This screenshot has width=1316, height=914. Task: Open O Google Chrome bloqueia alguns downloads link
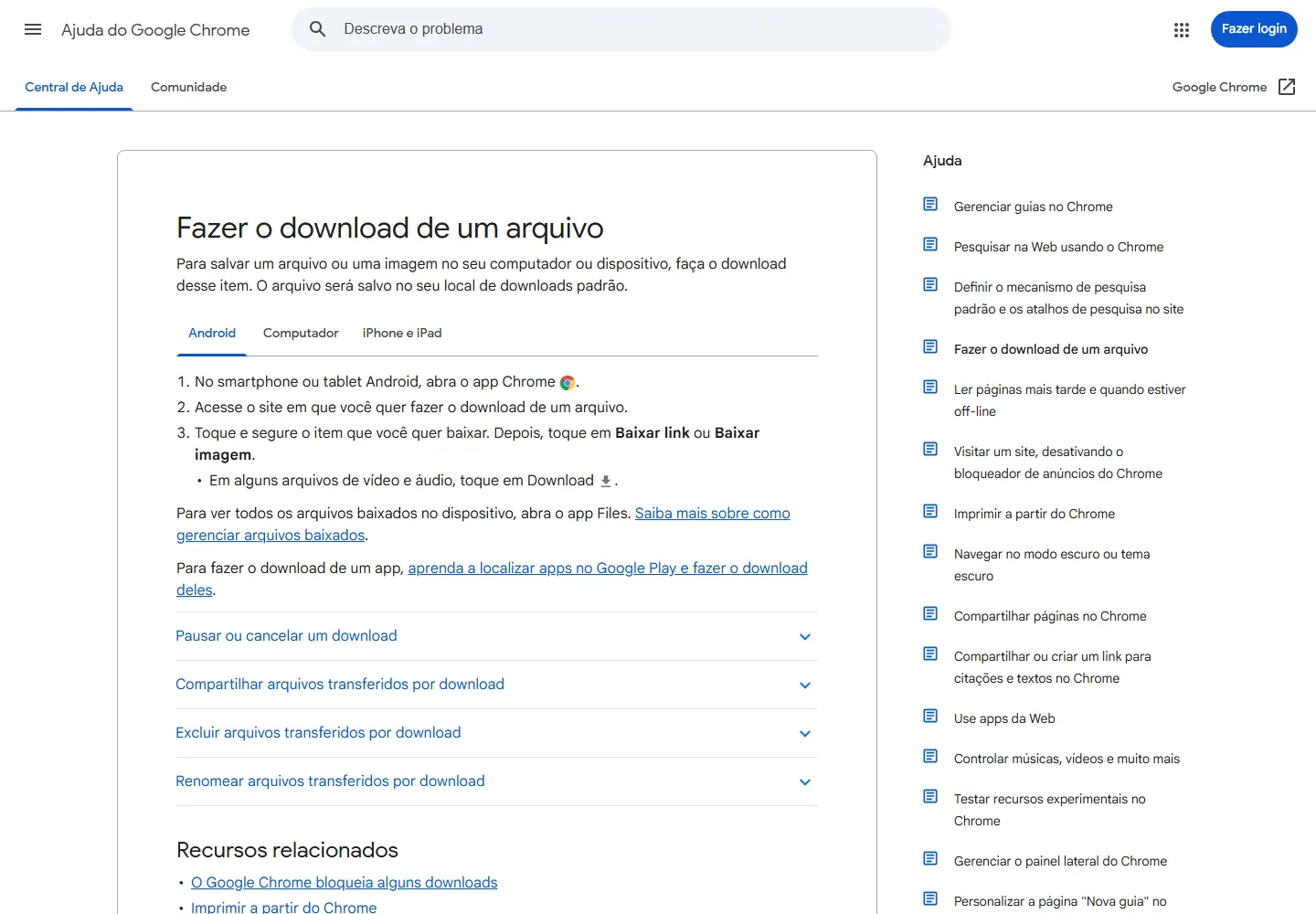(345, 882)
